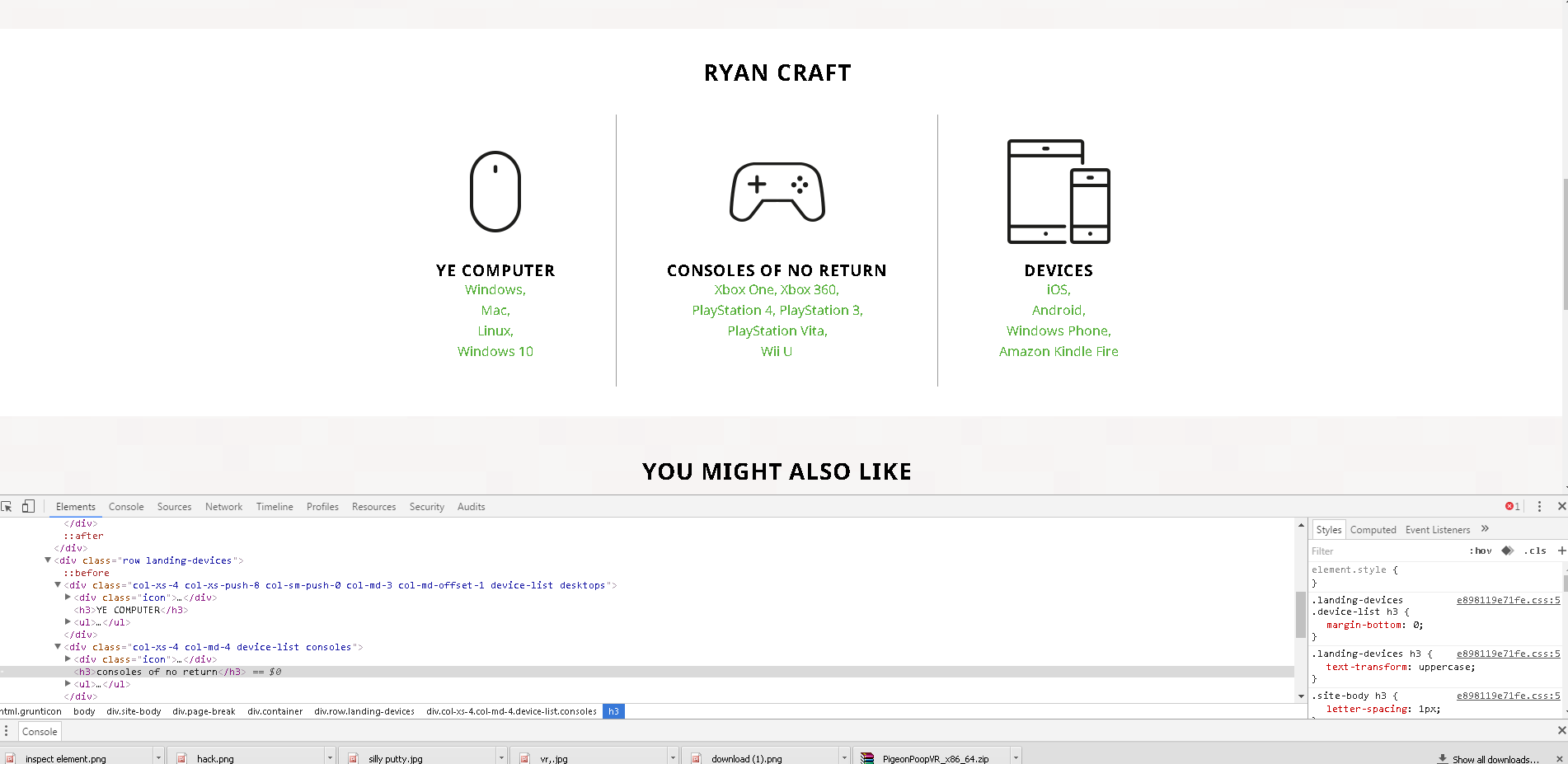This screenshot has height=764, width=1568.
Task: Switch to the Elements tab
Action: click(x=76, y=507)
